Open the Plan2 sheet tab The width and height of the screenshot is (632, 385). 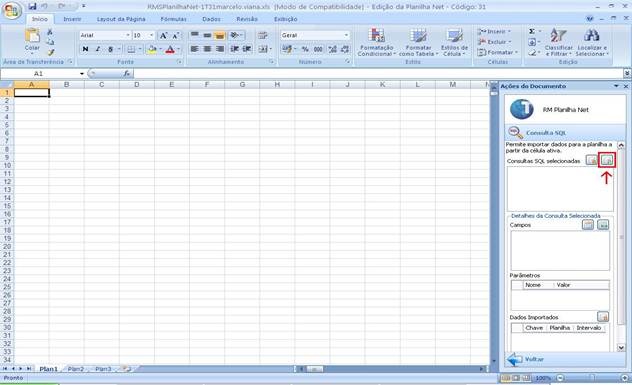click(x=76, y=369)
